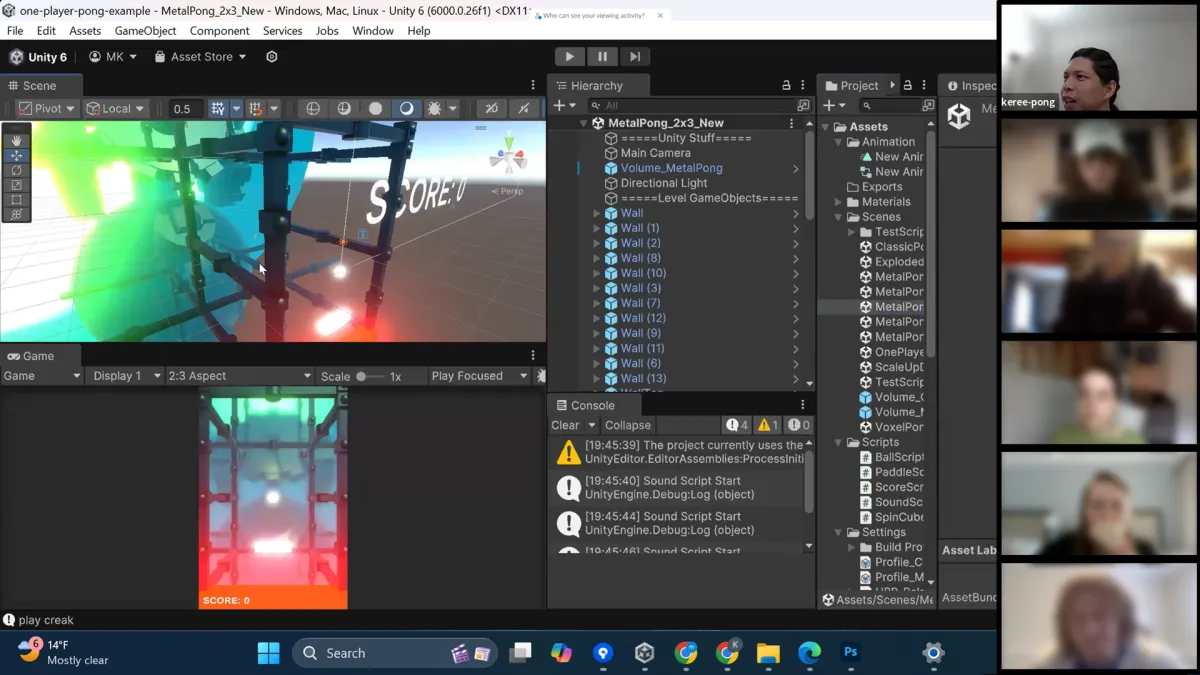
Task: Open the Play Focused dropdown
Action: pyautogui.click(x=479, y=376)
